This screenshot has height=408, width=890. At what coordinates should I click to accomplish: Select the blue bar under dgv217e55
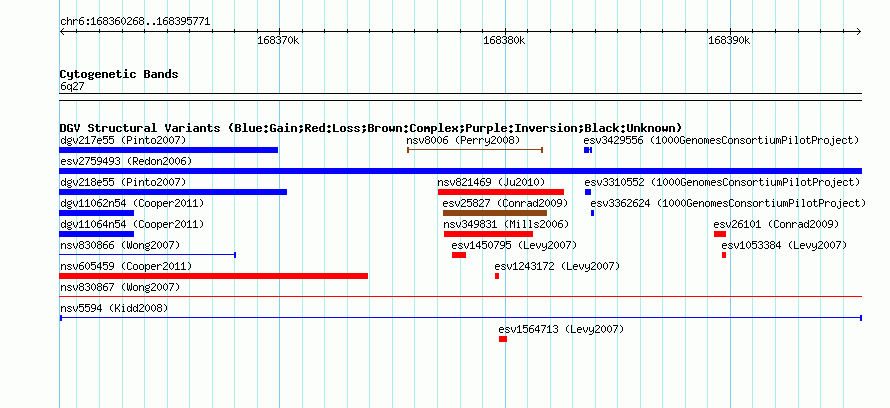pyautogui.click(x=169, y=150)
